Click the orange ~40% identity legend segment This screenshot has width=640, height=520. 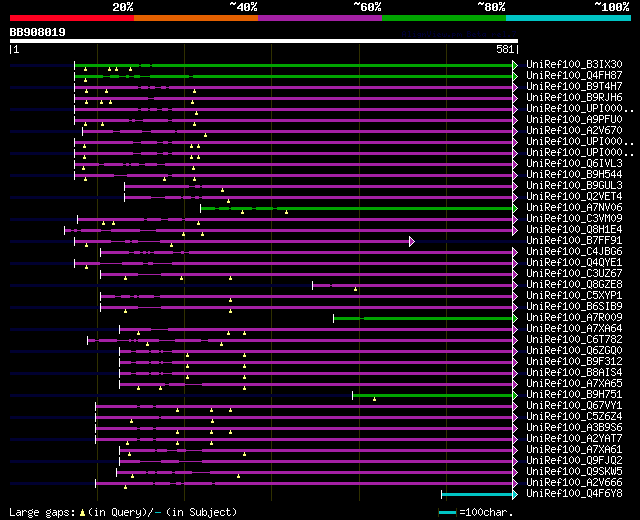click(x=196, y=18)
